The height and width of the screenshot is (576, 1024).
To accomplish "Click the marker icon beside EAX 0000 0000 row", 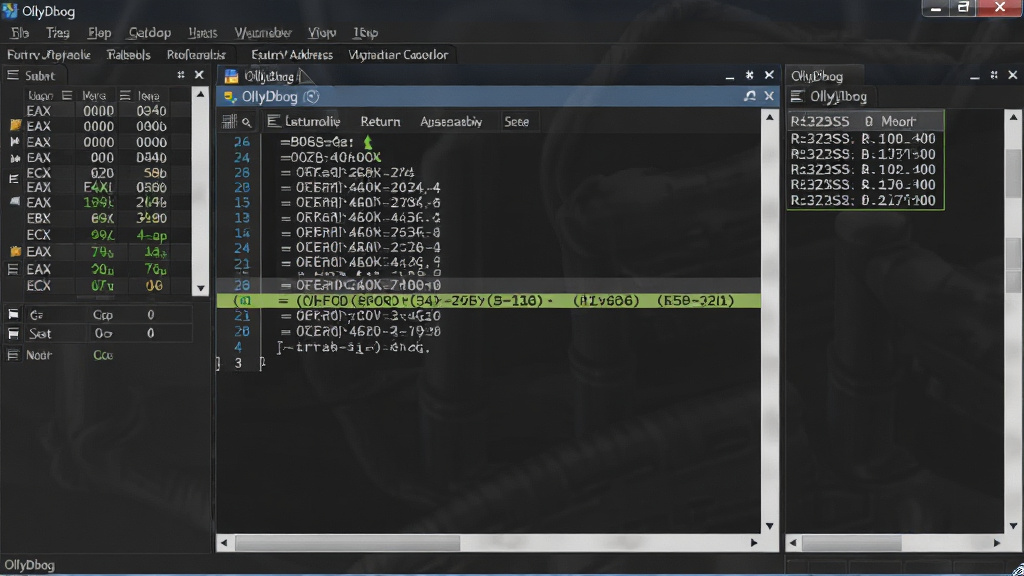I will coord(14,142).
